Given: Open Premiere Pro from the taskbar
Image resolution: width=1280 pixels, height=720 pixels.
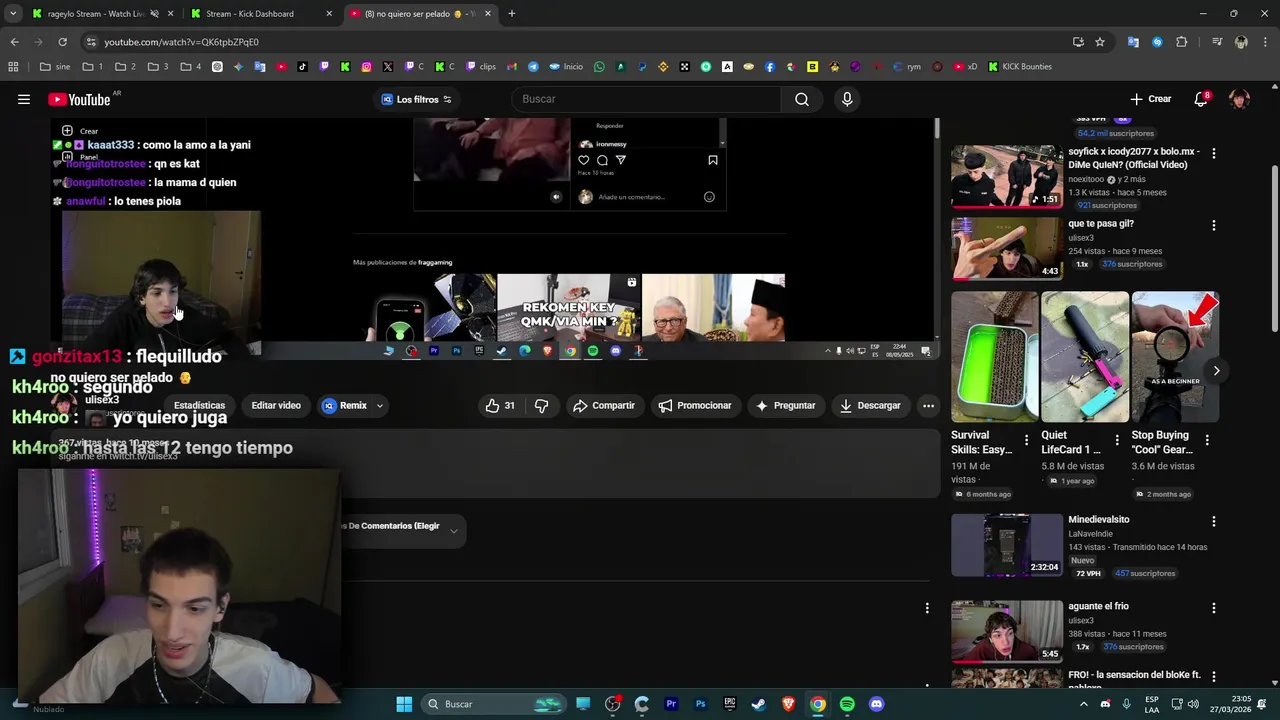Looking at the screenshot, I should coord(671,704).
